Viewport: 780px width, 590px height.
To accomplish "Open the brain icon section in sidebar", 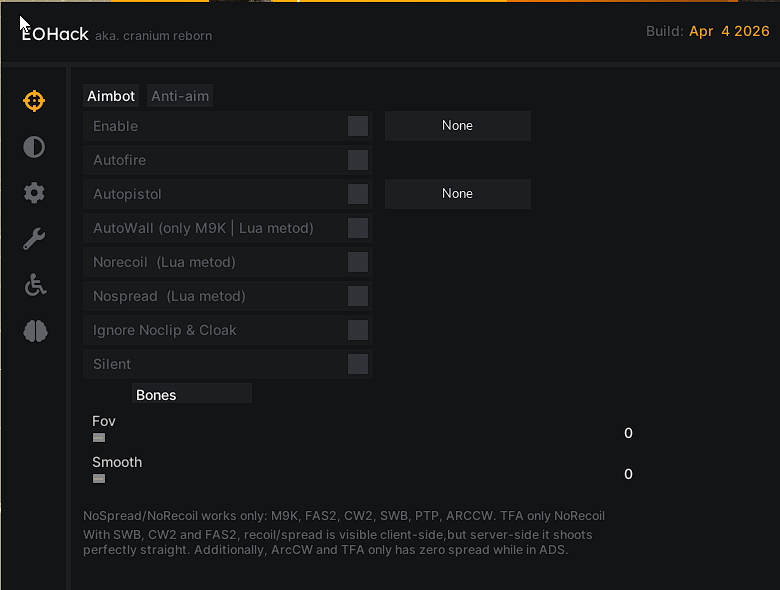I will 34,332.
